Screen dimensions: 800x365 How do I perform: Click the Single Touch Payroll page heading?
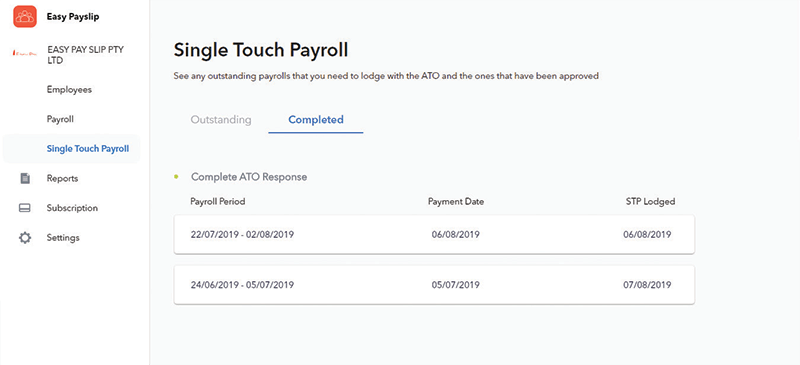(x=261, y=51)
